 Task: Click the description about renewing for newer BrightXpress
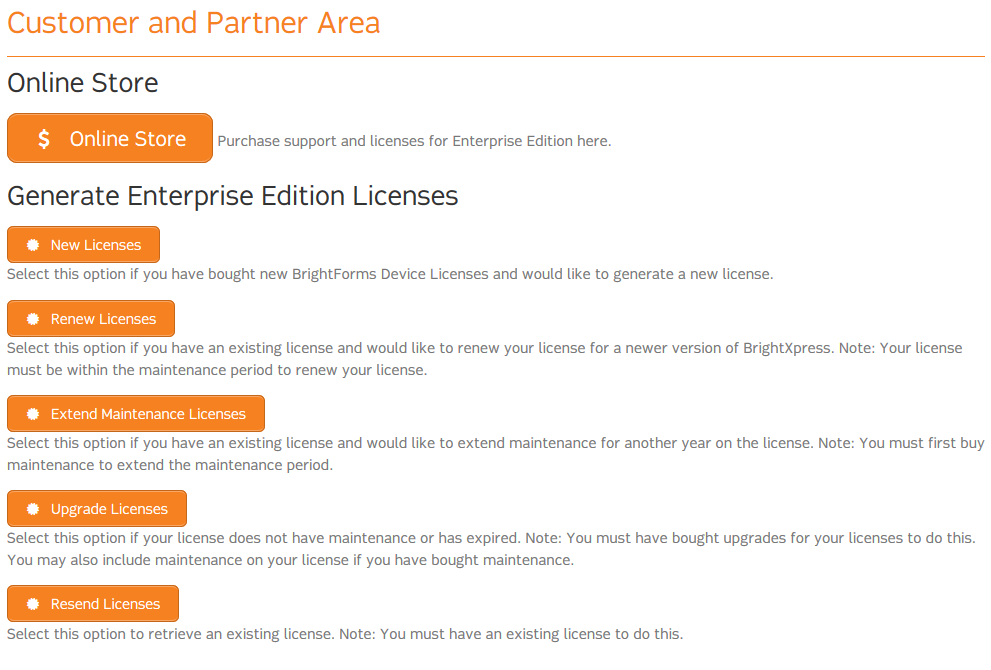[x=484, y=349]
